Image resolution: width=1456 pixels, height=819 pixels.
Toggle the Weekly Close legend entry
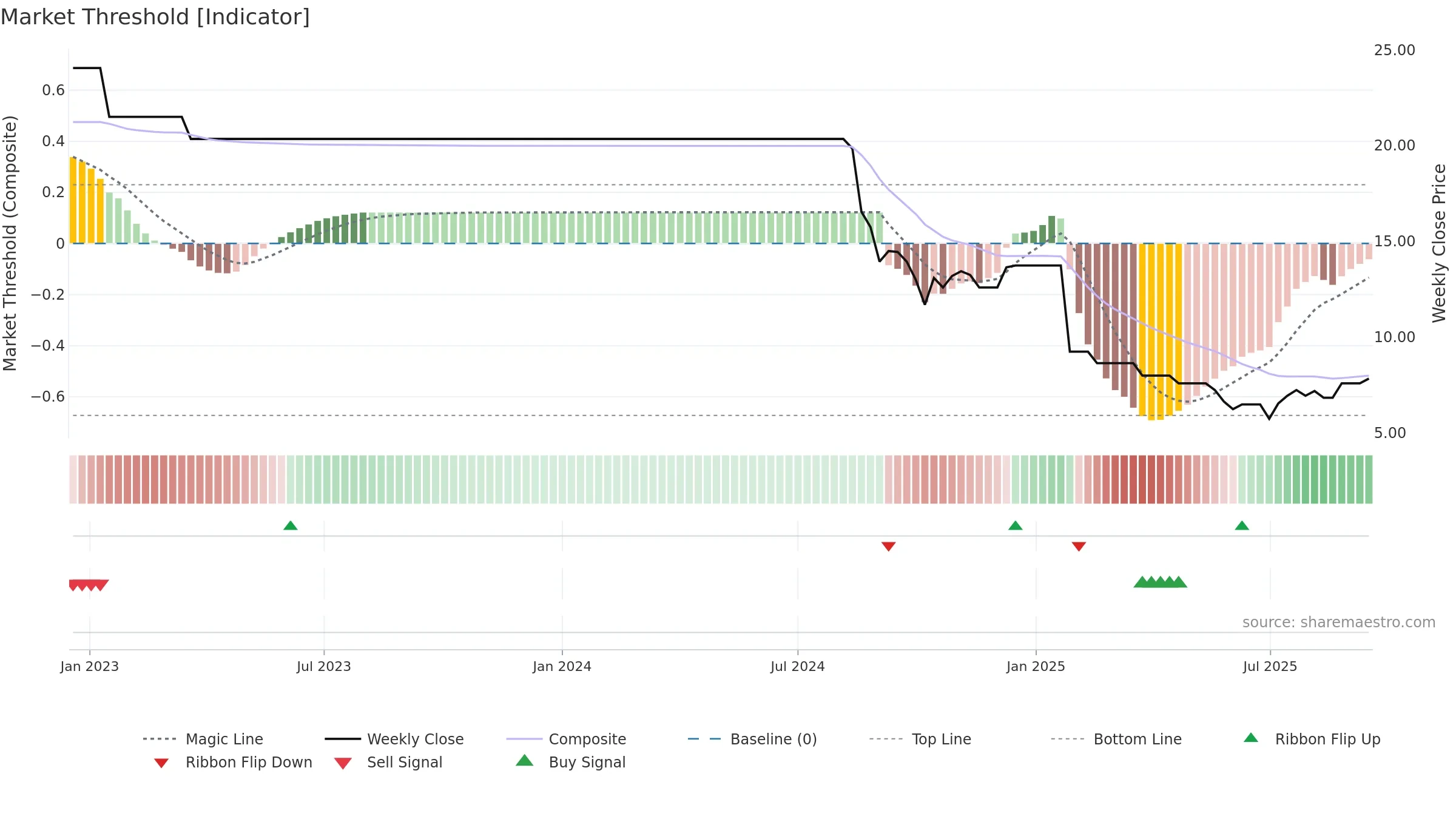coord(394,739)
